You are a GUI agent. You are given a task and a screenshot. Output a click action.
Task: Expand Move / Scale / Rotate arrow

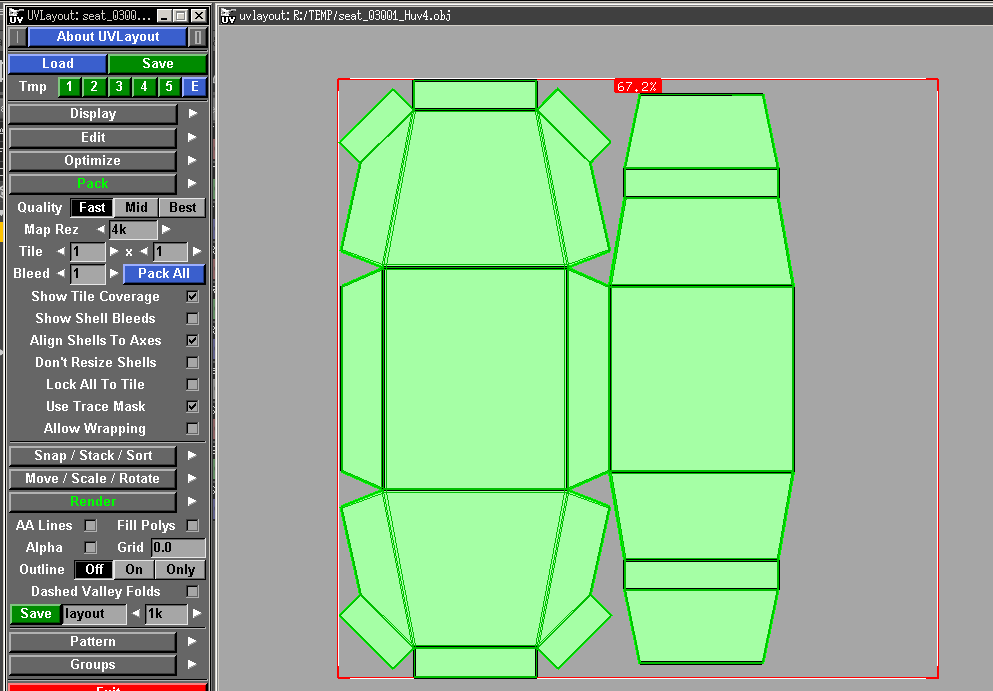[x=193, y=478]
